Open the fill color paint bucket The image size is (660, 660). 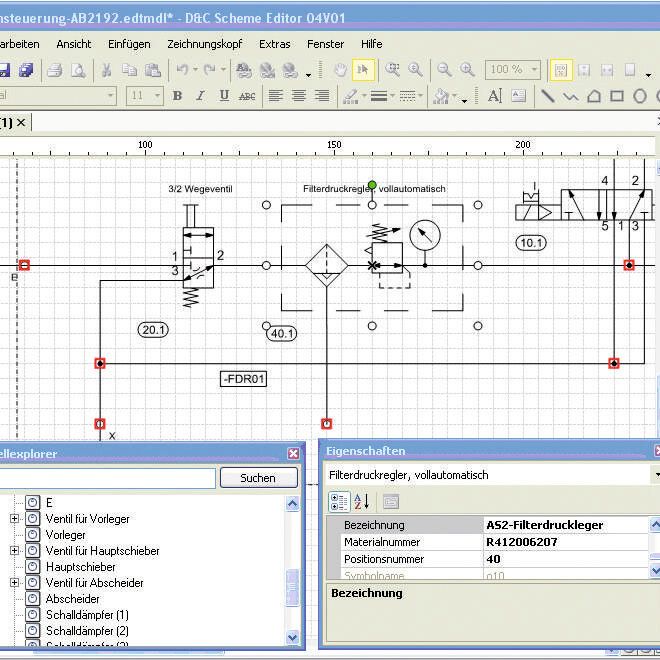point(441,96)
